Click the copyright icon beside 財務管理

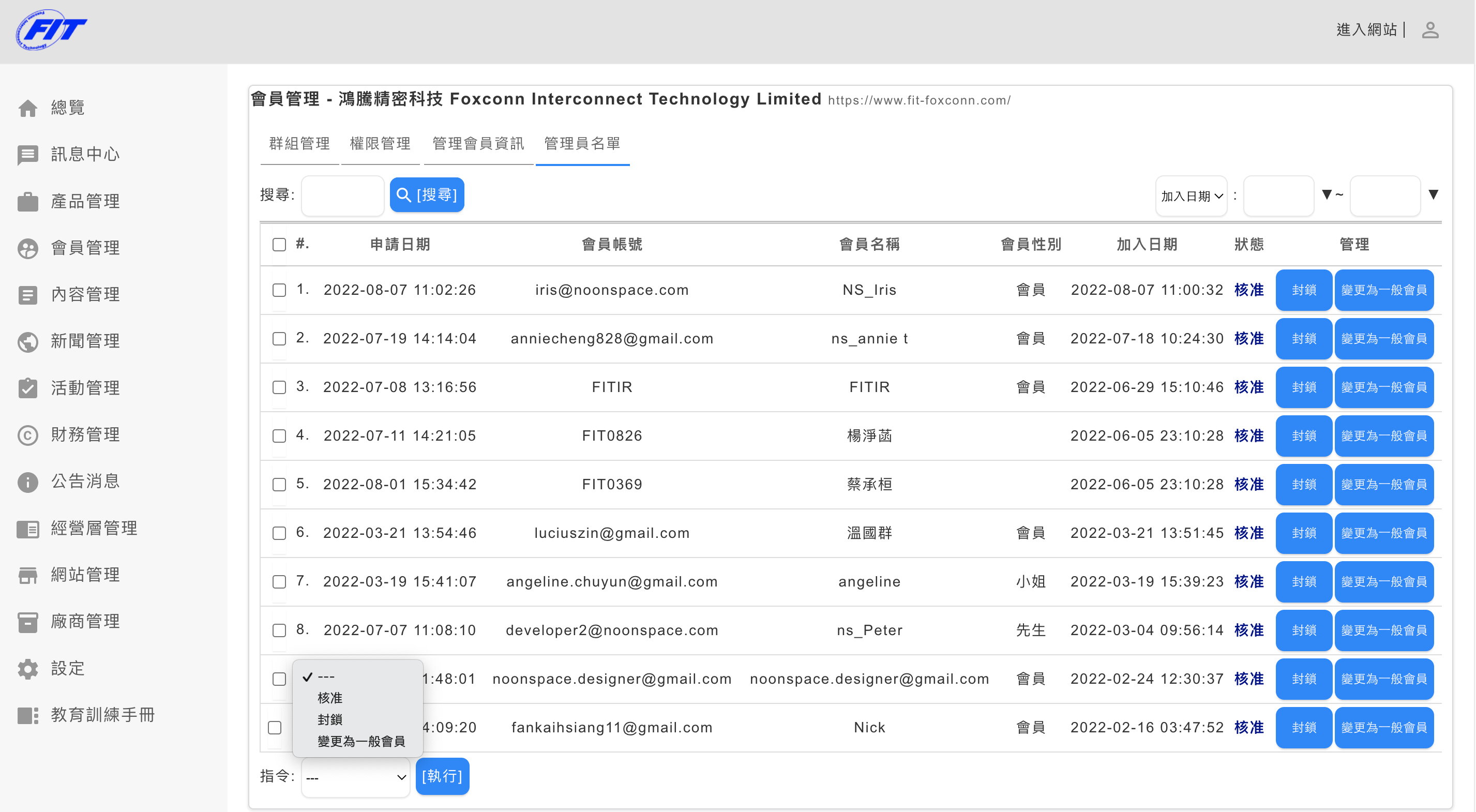point(27,435)
